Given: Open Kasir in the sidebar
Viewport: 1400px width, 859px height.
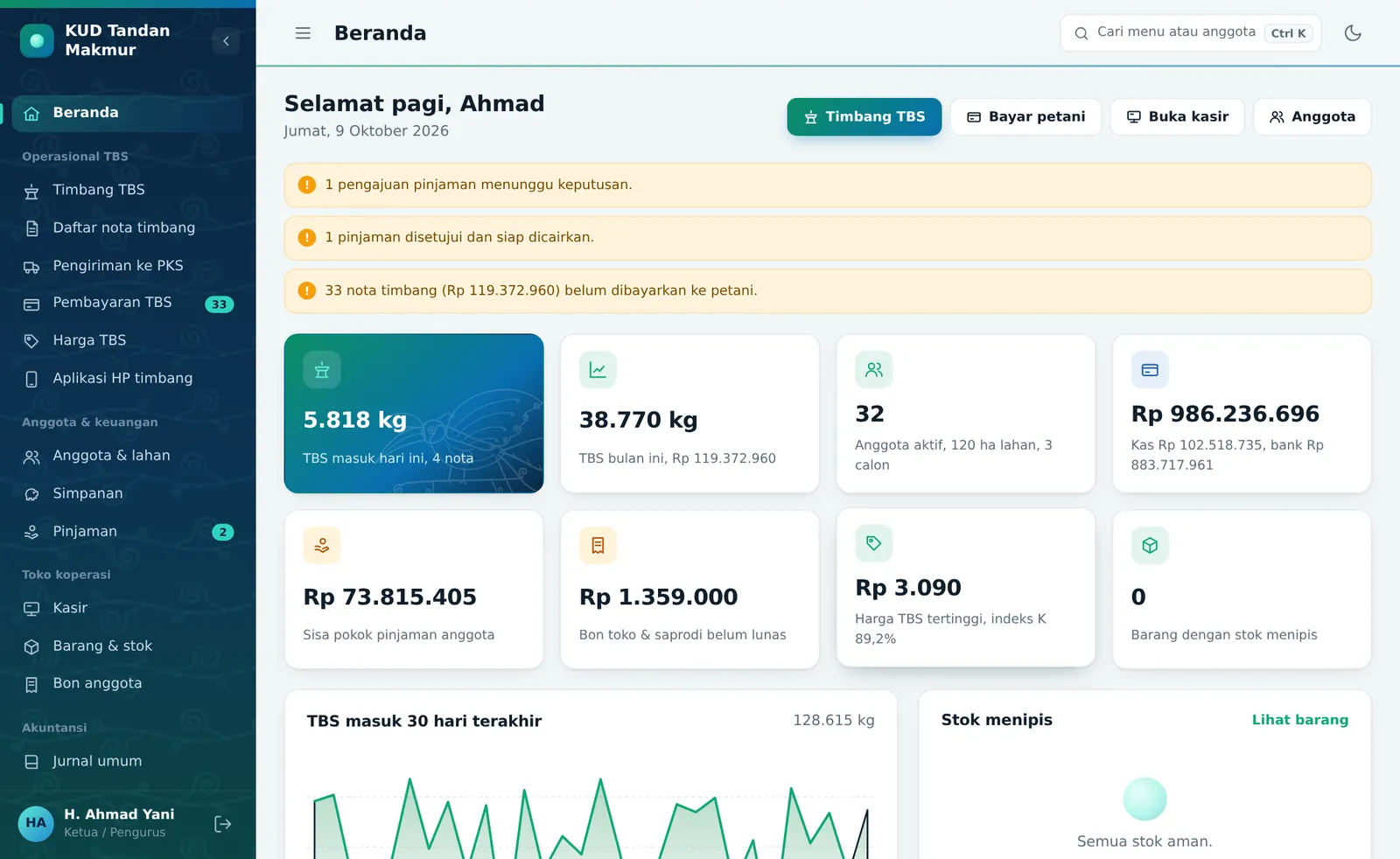Looking at the screenshot, I should [x=128, y=608].
